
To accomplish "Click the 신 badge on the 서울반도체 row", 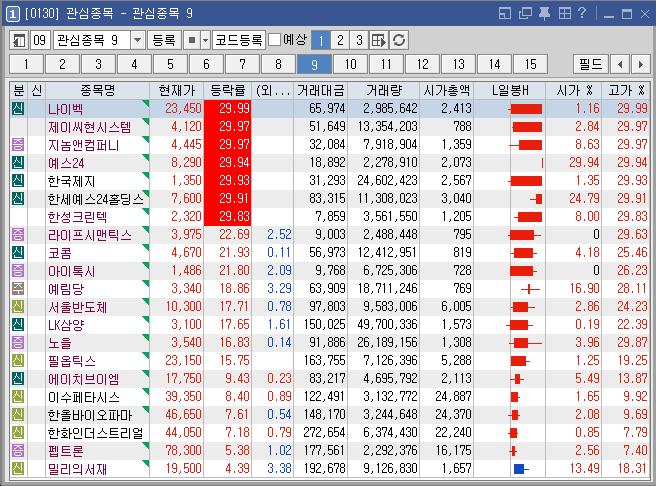I will tap(18, 307).
